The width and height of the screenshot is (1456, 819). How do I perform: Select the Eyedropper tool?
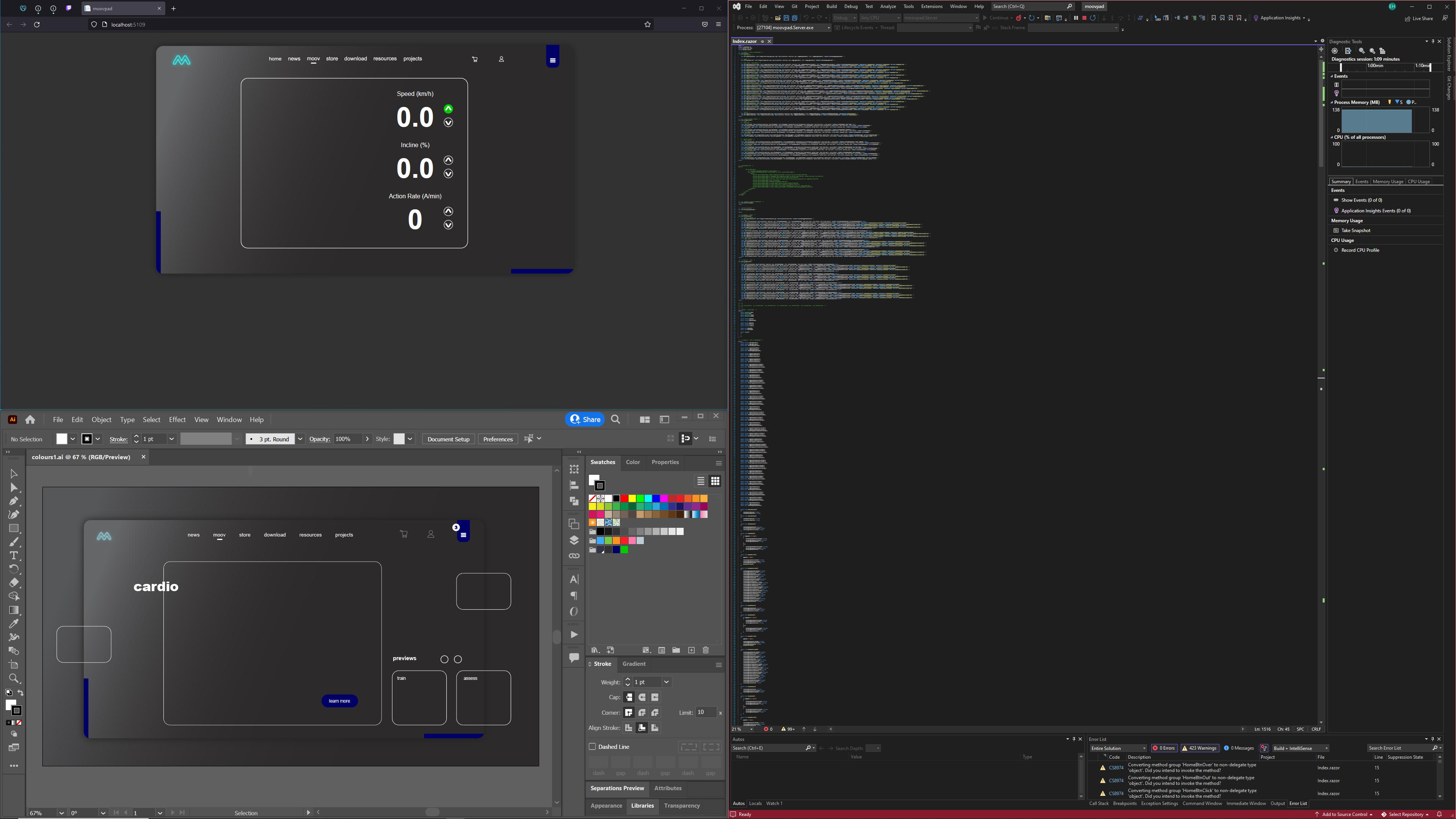coord(14,623)
